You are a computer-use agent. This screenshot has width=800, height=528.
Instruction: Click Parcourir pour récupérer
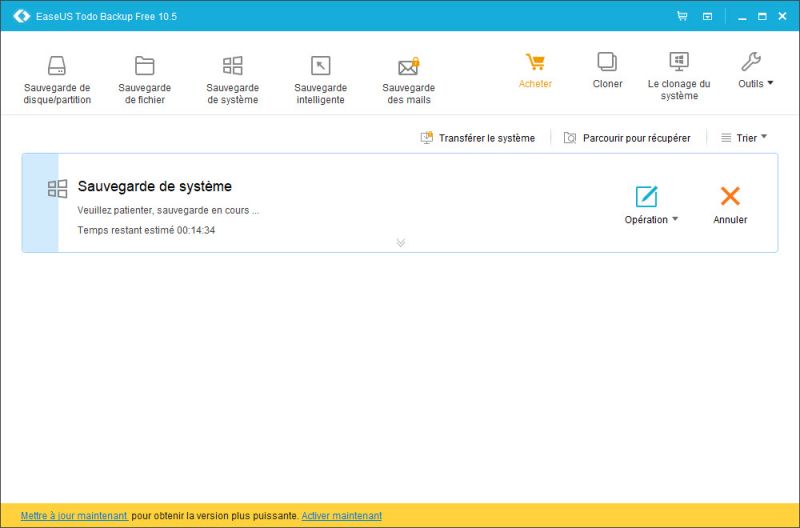click(x=627, y=138)
